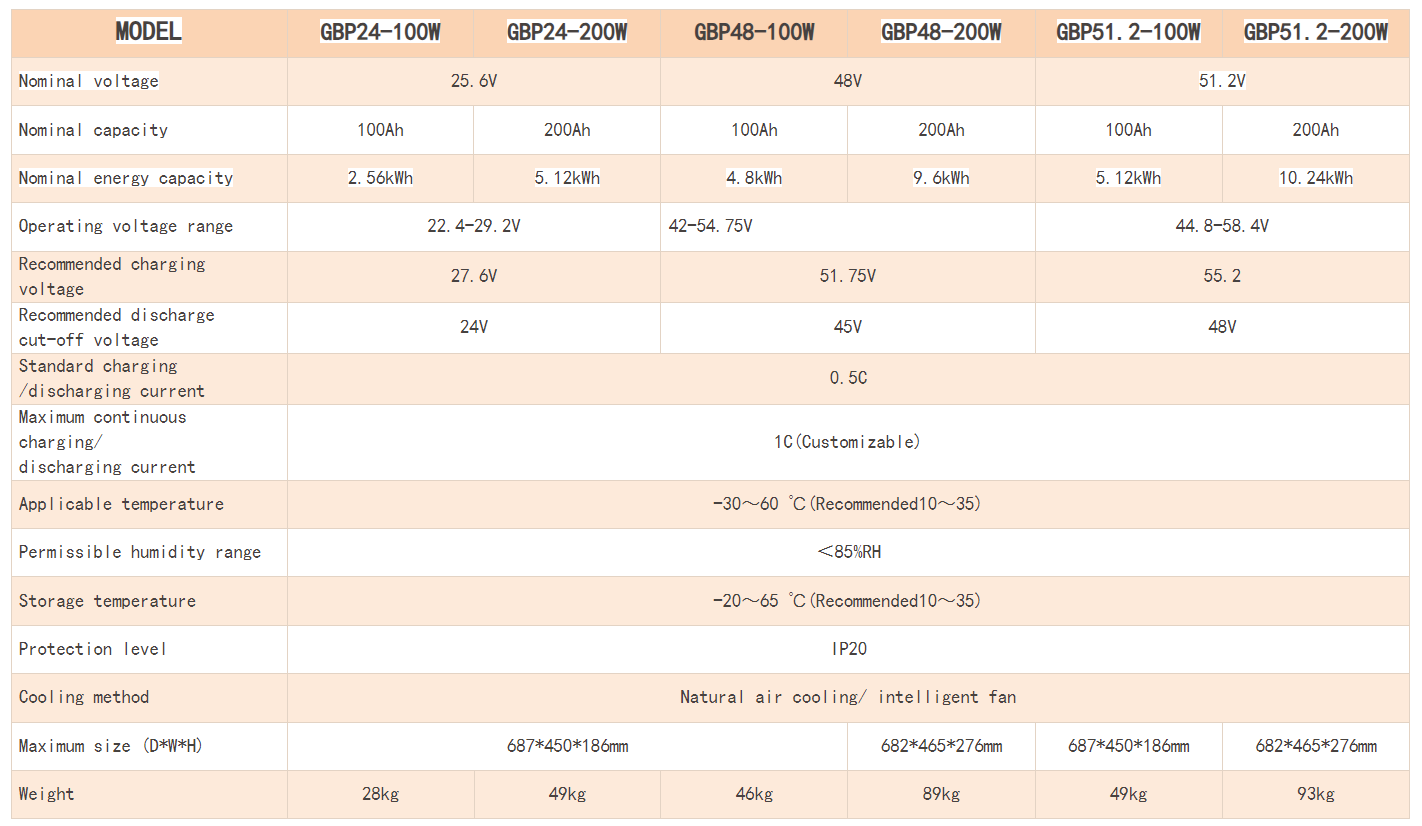Click the 10.24kWh energy capacity value

click(1315, 178)
